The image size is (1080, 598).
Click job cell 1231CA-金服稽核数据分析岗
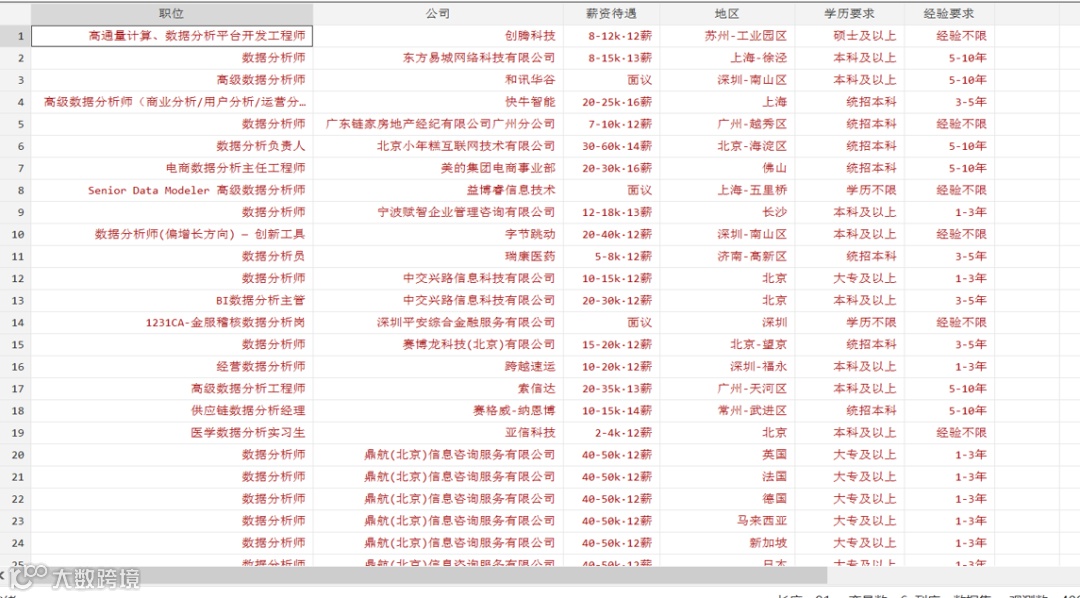172,322
